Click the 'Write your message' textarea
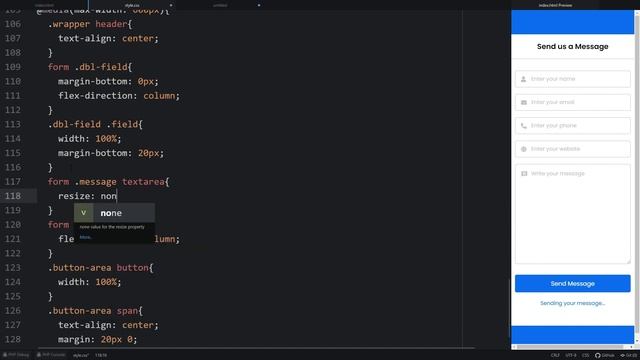The height and width of the screenshot is (360, 640). (x=572, y=214)
